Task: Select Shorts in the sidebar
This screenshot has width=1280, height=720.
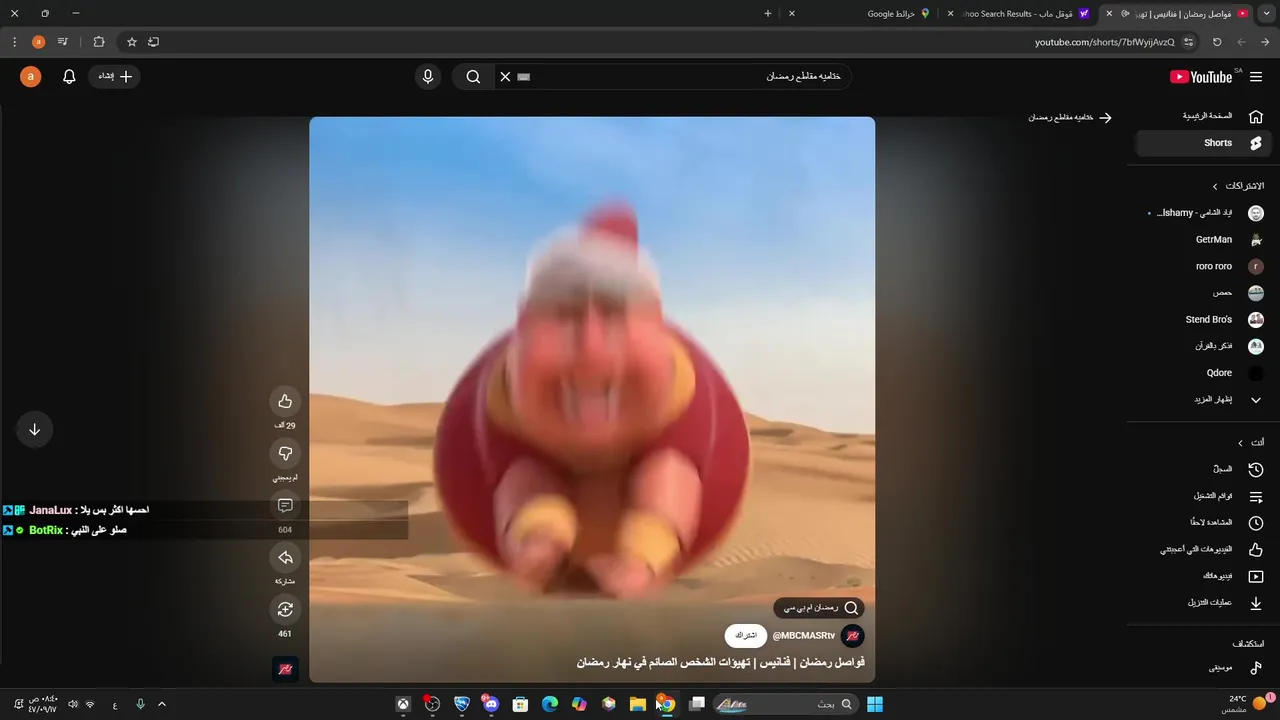Action: (1203, 143)
